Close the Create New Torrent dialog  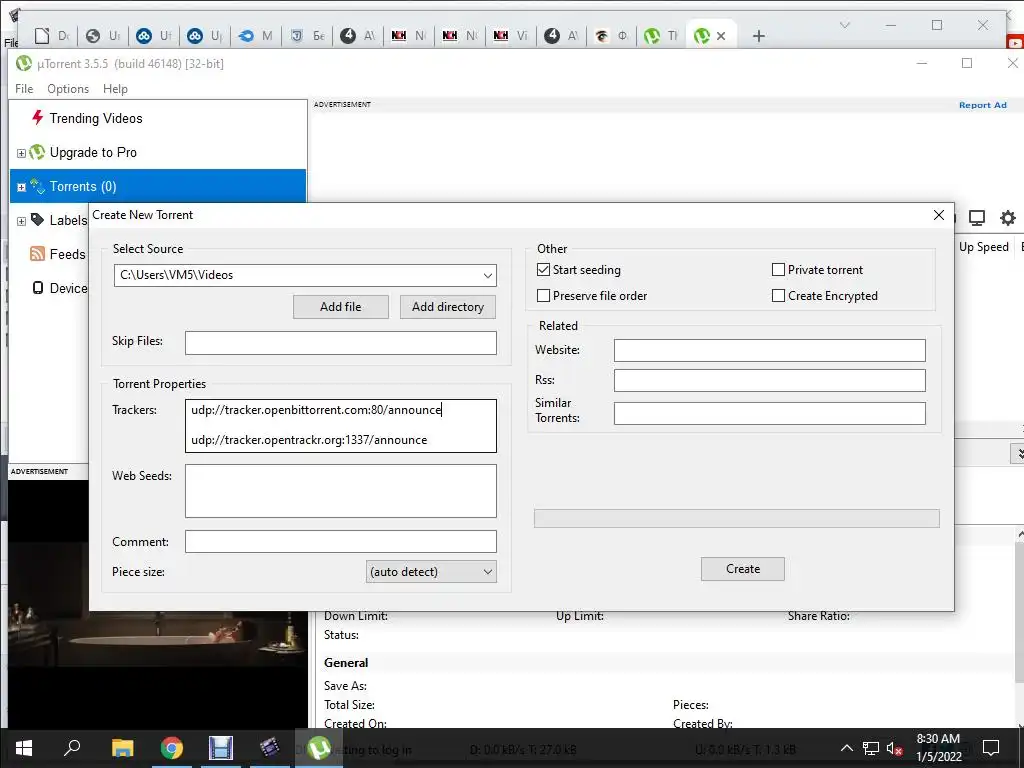tap(938, 215)
